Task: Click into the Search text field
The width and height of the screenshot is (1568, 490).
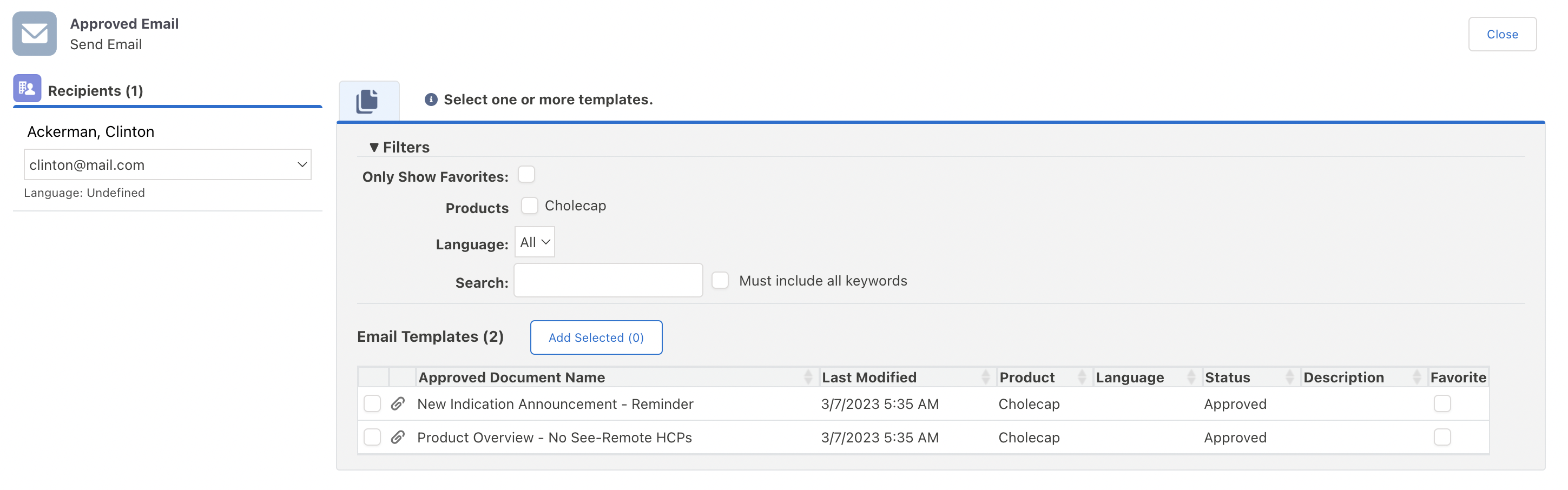Action: tap(608, 280)
